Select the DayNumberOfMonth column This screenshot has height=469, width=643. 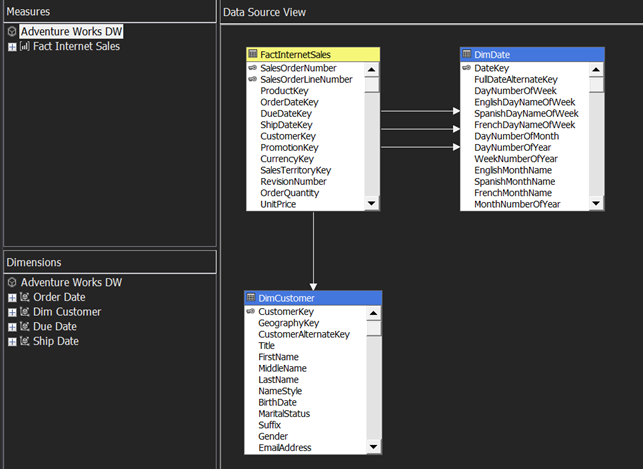pos(516,136)
